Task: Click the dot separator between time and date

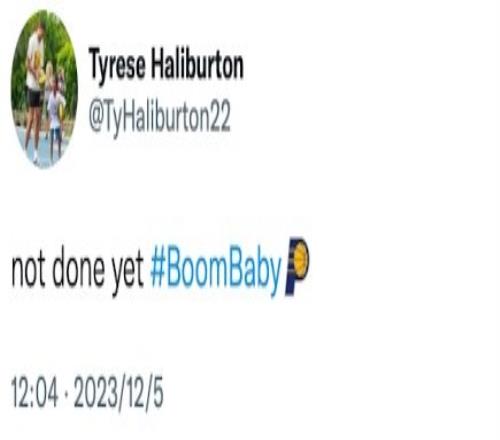Action: tap(66, 393)
